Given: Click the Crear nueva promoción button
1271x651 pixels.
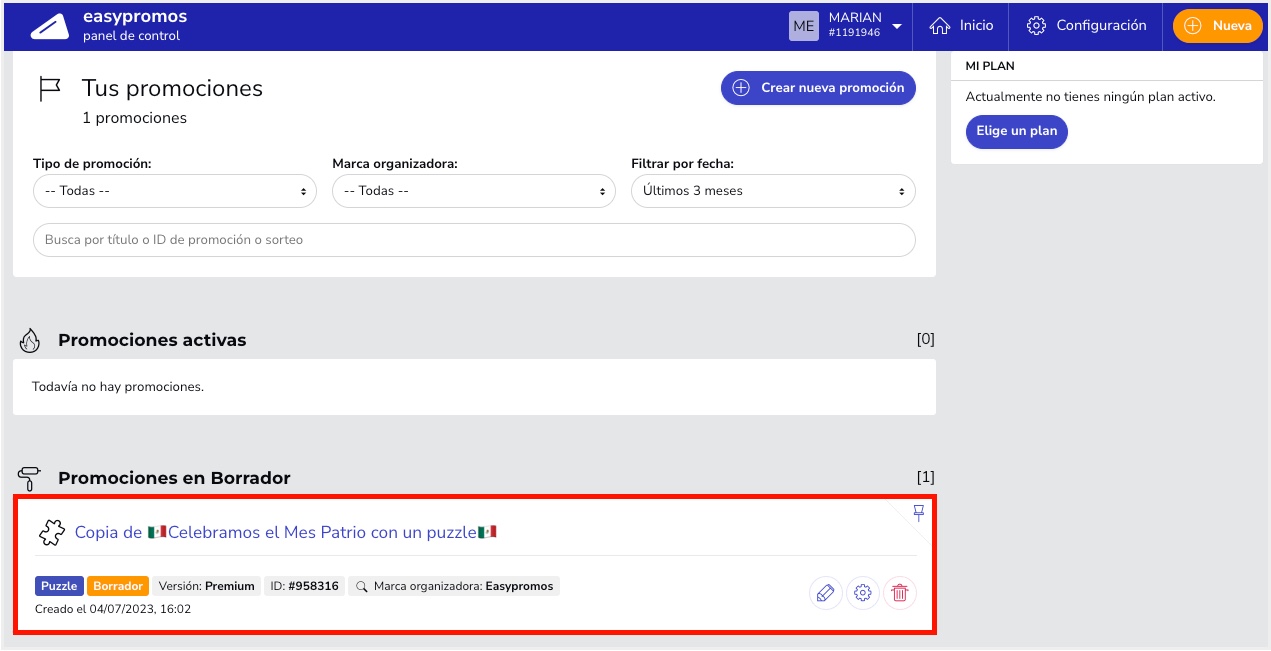Looking at the screenshot, I should [818, 88].
